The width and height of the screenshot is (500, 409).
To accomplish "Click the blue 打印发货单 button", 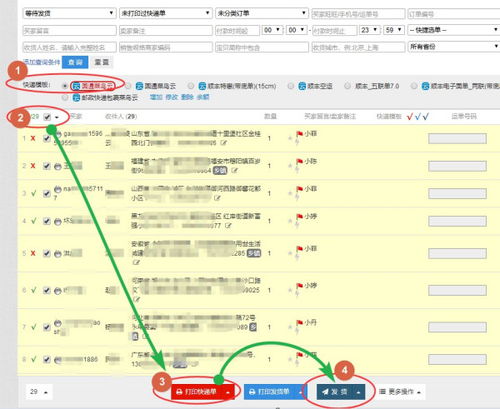I will tap(270, 392).
